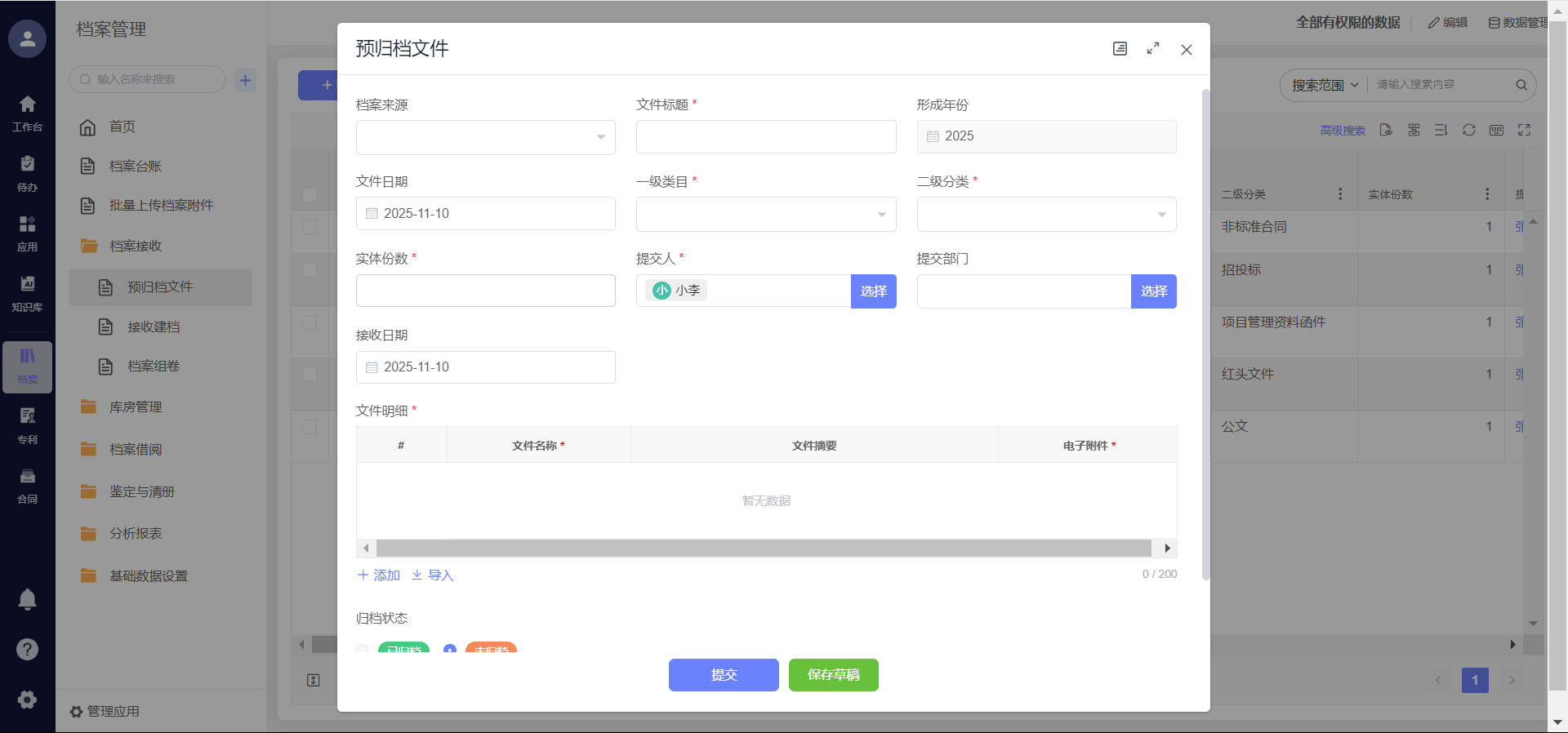This screenshot has height=733, width=1568.
Task: Click the 提交 button
Action: 723,675
